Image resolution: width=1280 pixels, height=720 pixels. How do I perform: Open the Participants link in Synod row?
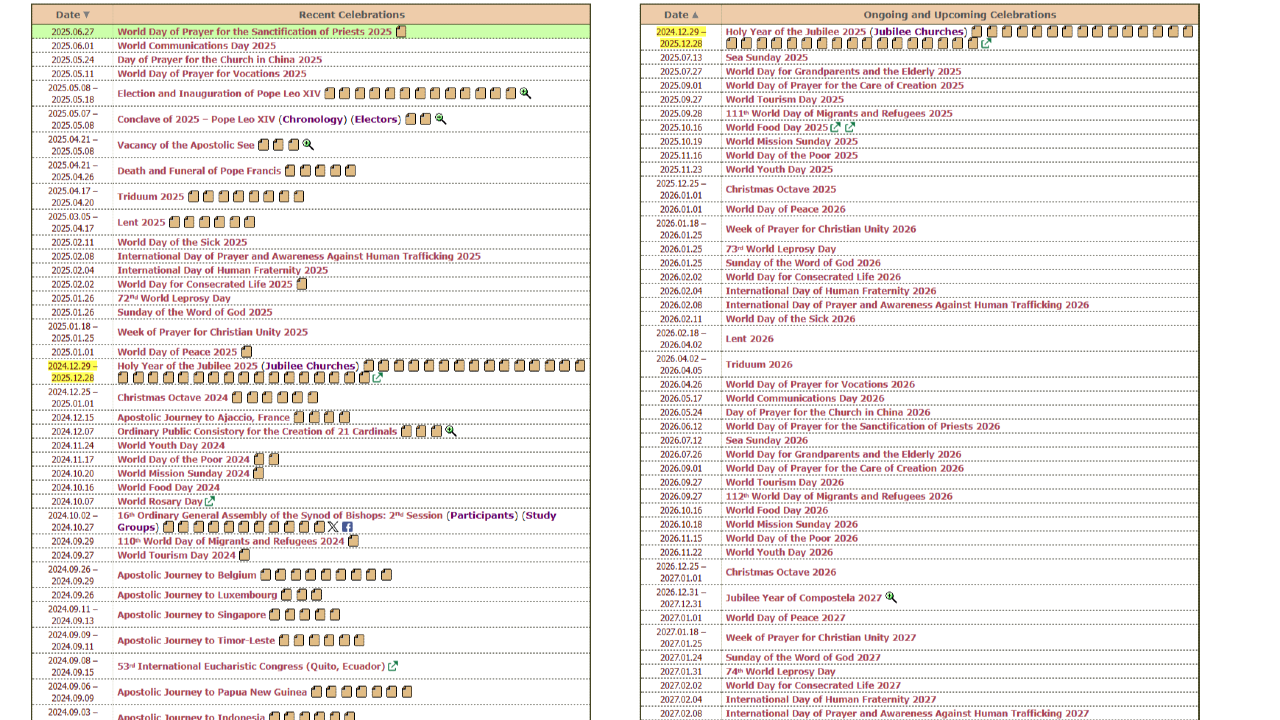point(483,516)
